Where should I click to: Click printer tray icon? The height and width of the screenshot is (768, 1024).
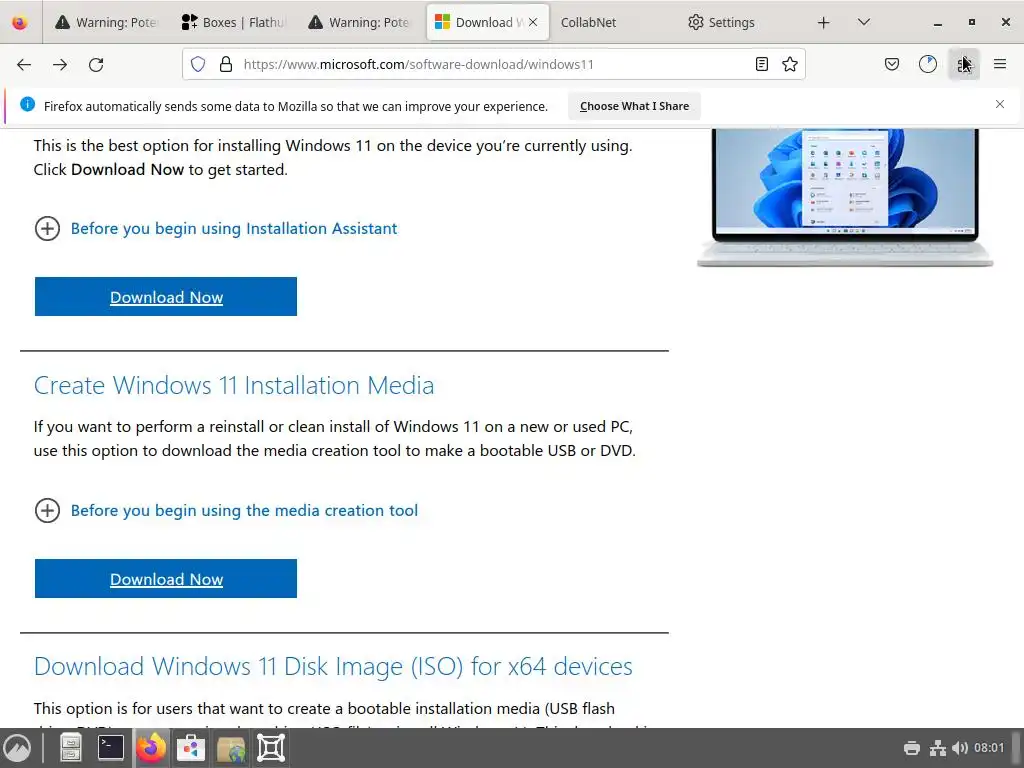coord(912,748)
